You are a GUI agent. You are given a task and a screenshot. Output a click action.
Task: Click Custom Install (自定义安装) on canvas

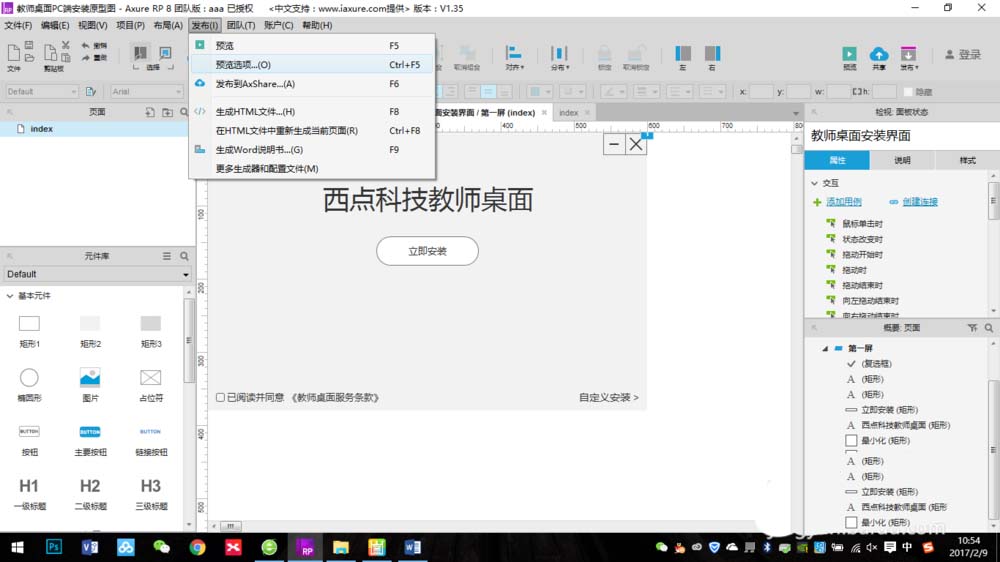608,397
